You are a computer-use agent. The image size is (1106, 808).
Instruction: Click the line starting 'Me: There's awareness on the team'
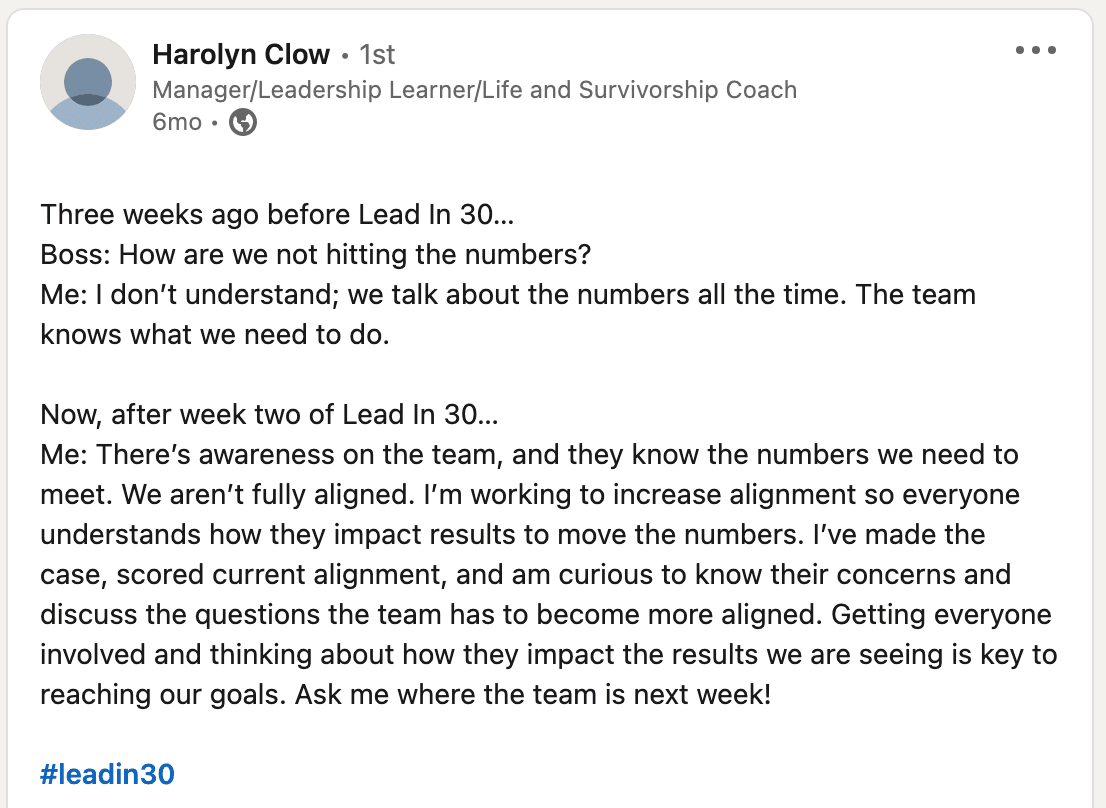click(x=529, y=455)
